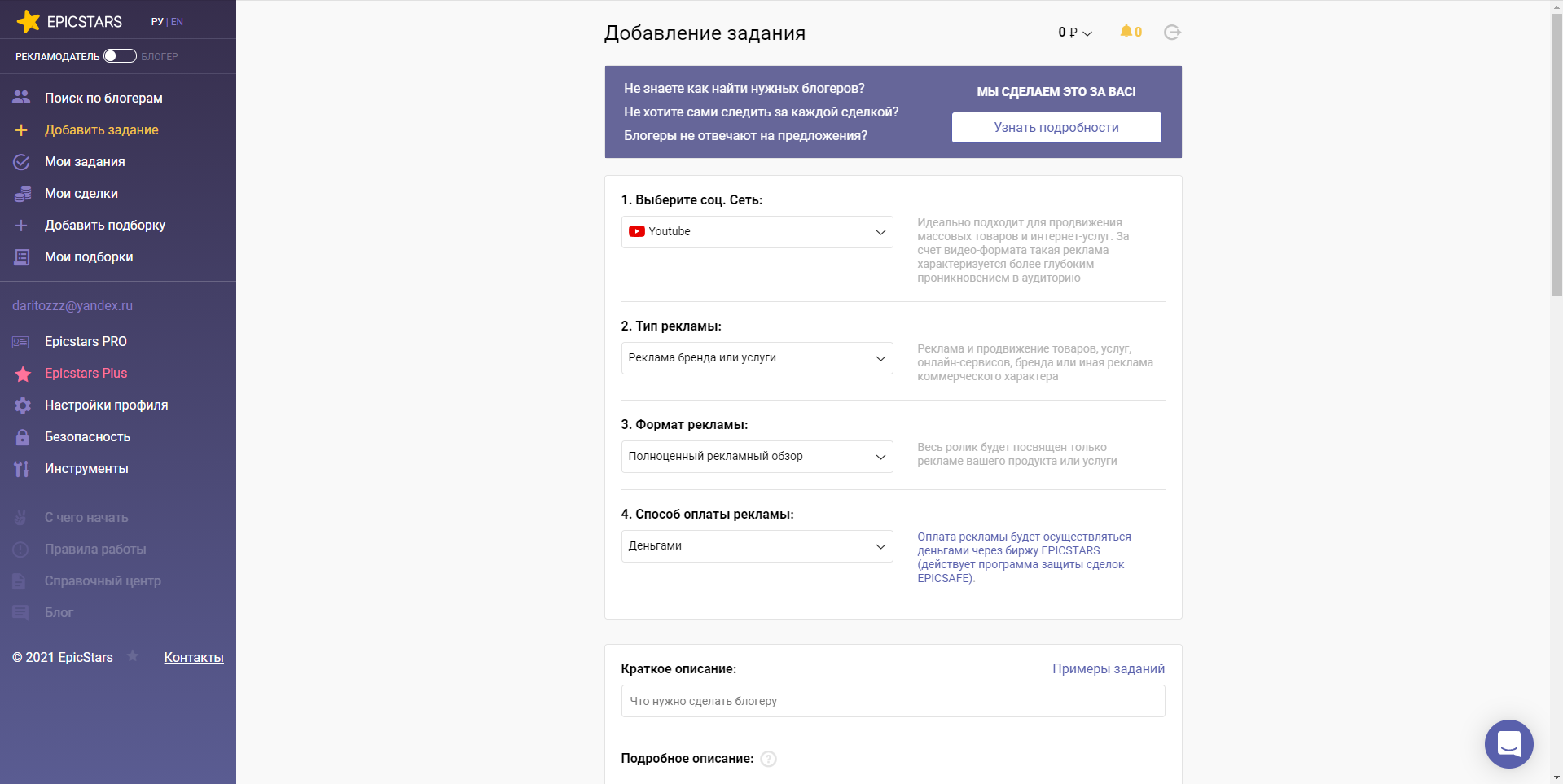Click the lock icon beside Безопасность
This screenshot has height=784, width=1563.
(x=23, y=437)
